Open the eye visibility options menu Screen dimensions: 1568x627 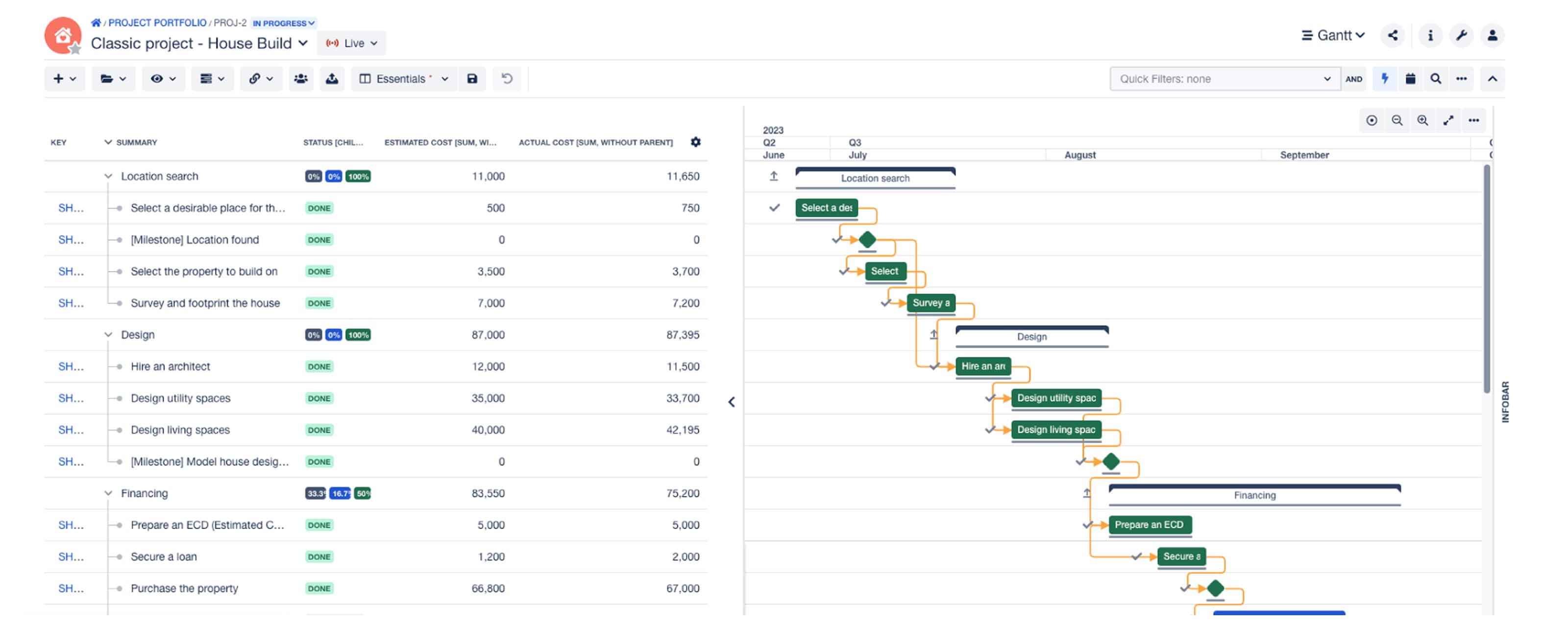[163, 78]
